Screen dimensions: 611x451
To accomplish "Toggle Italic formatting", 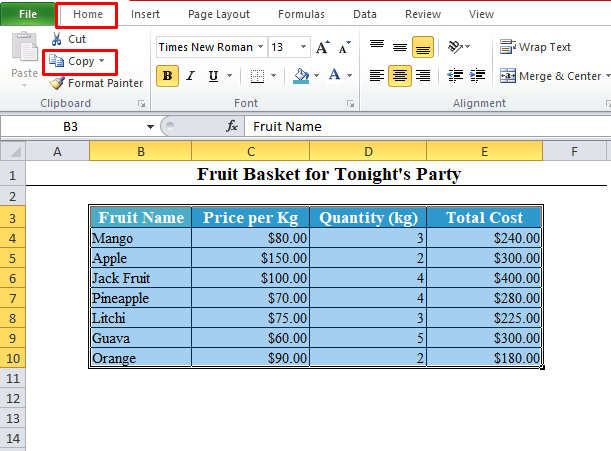I will tap(191, 76).
